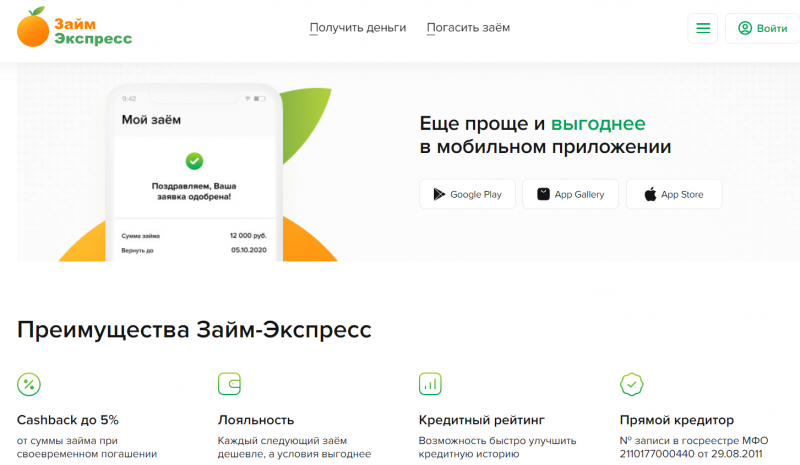800x465 pixels.
Task: Click the wallet Лояльность icon
Action: [x=229, y=384]
